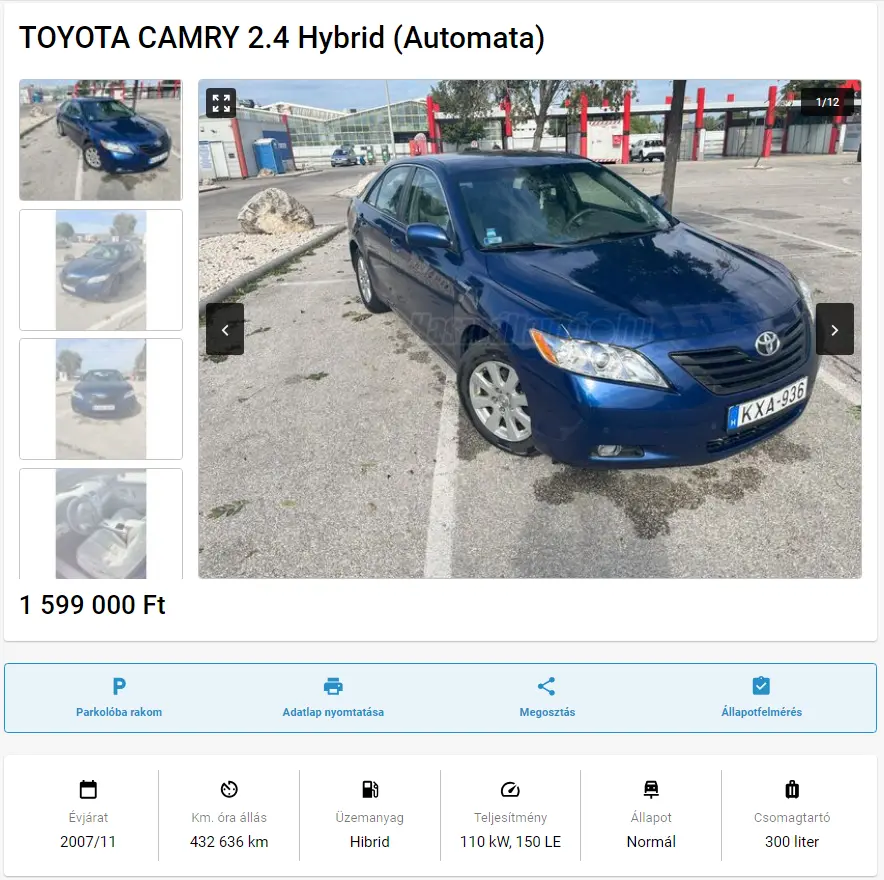
Task: Click the Állapotfelmérés clipboard check icon
Action: (x=761, y=686)
